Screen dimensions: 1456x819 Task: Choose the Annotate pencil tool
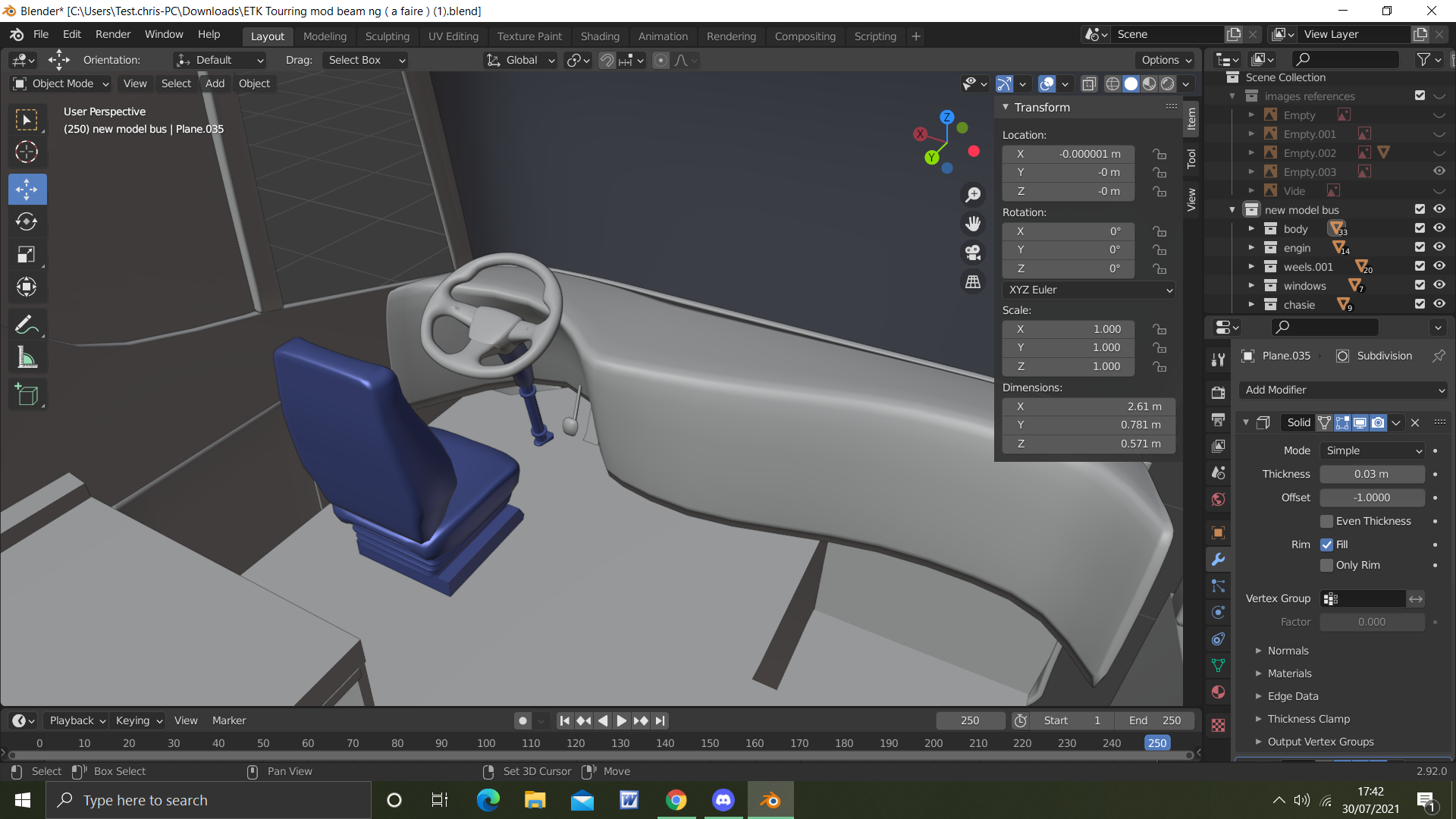coord(27,325)
